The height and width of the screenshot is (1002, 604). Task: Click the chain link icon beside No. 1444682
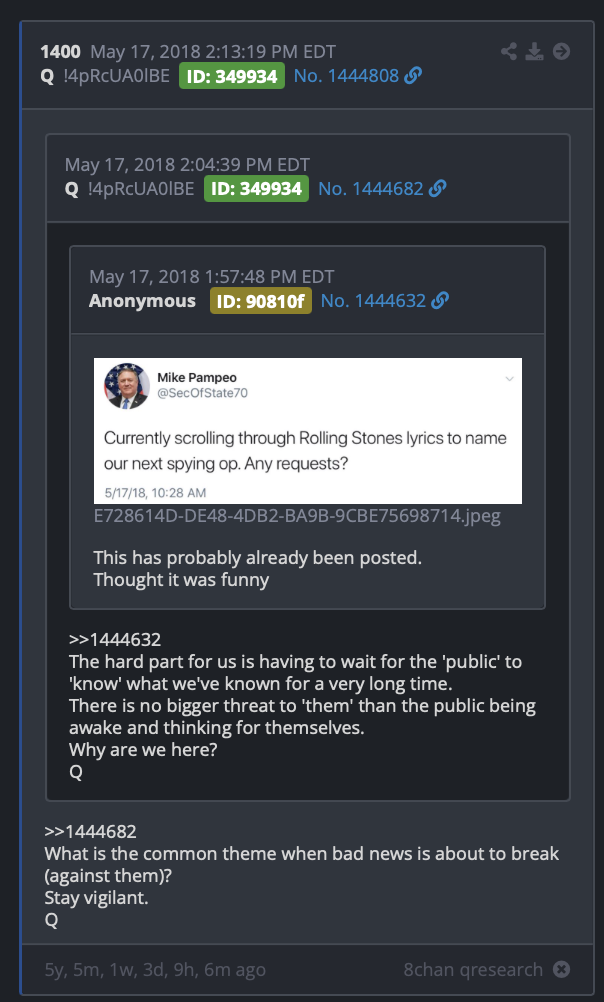[x=438, y=189]
